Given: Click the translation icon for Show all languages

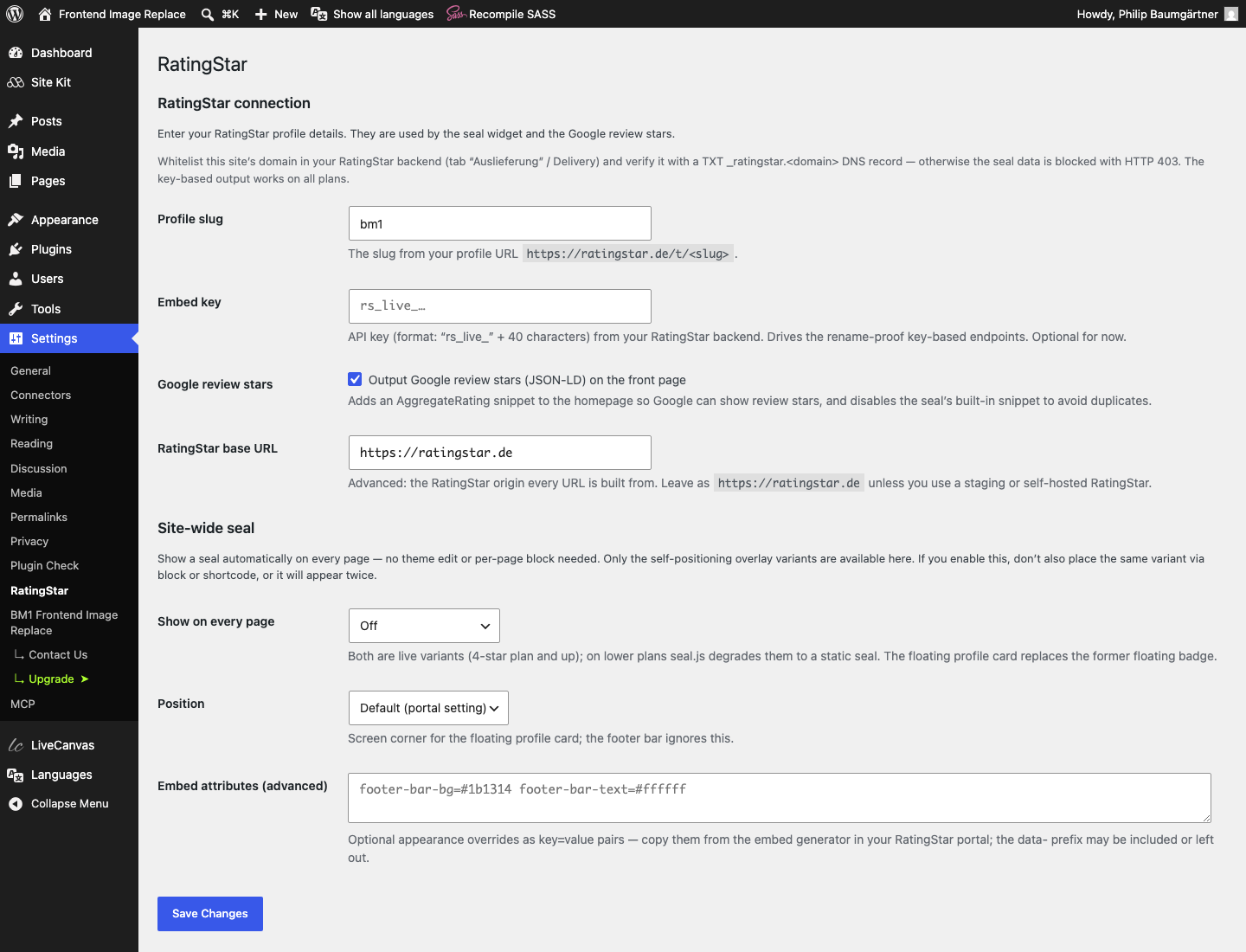Looking at the screenshot, I should pos(319,14).
